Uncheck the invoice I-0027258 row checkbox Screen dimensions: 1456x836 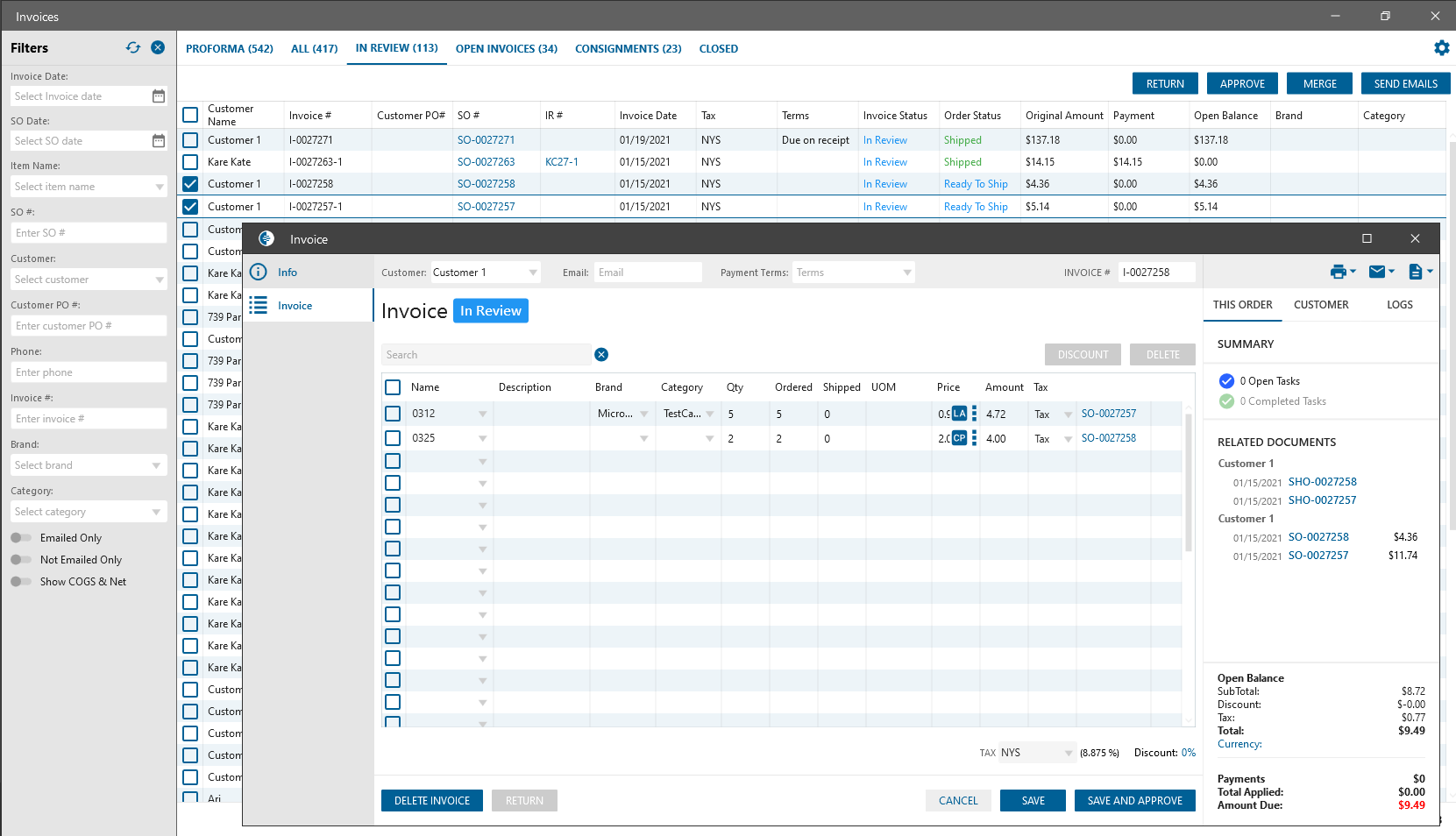click(190, 184)
